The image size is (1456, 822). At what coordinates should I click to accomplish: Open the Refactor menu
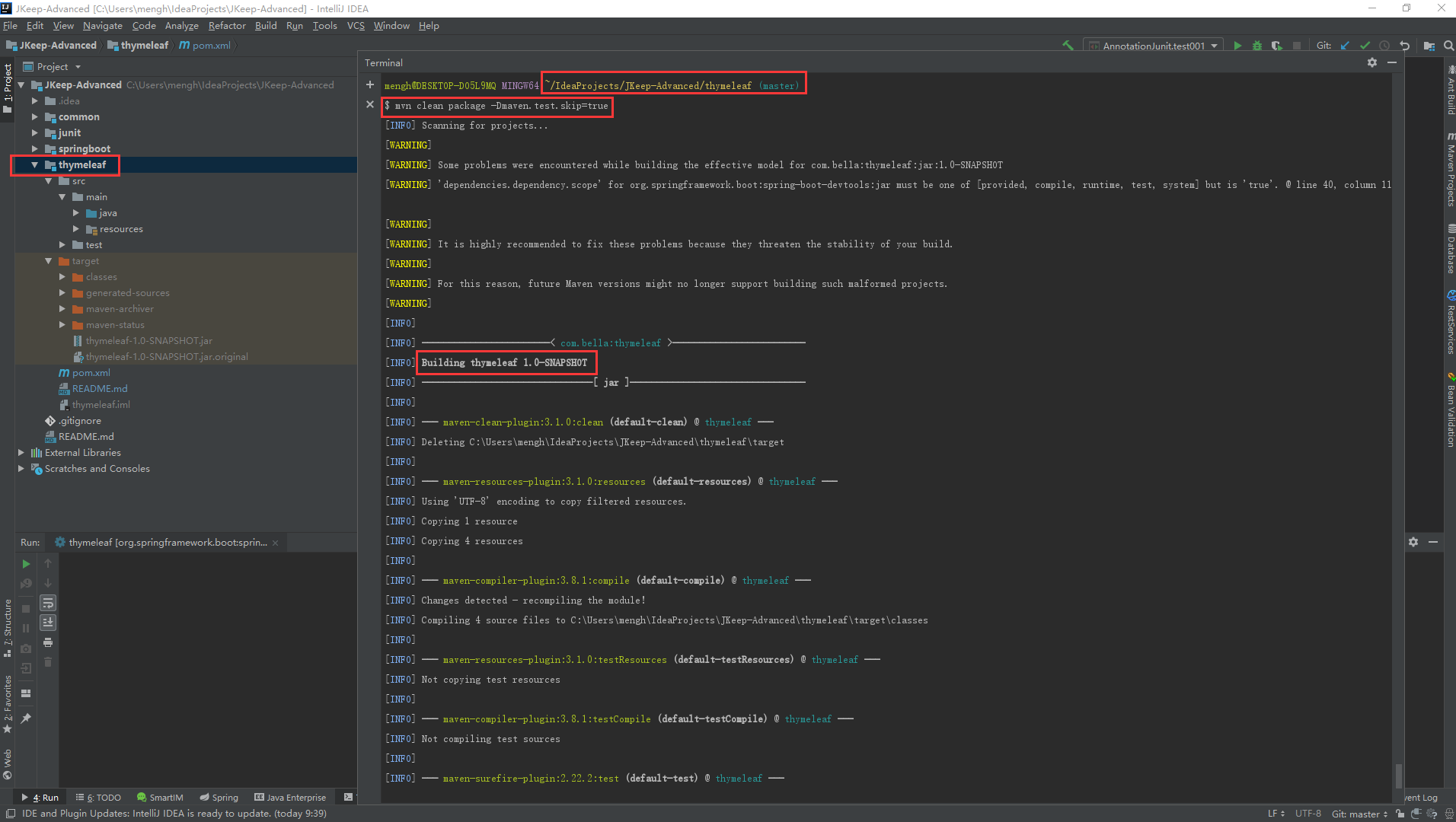click(227, 26)
